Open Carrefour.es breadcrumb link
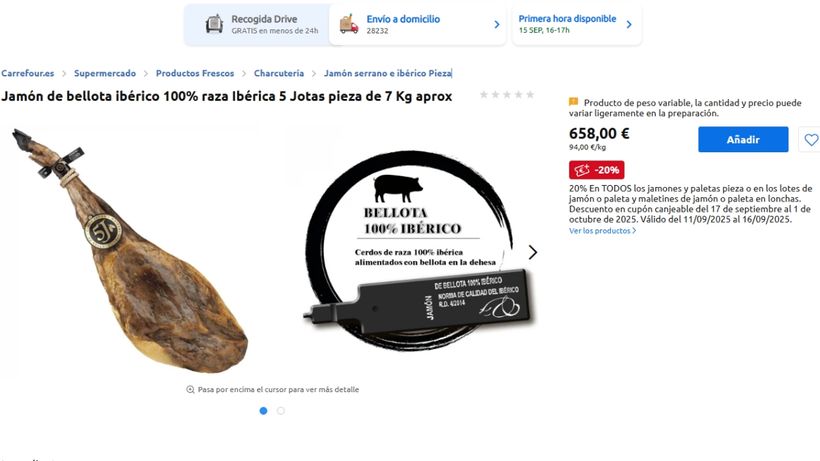The height and width of the screenshot is (461, 820). (x=27, y=73)
